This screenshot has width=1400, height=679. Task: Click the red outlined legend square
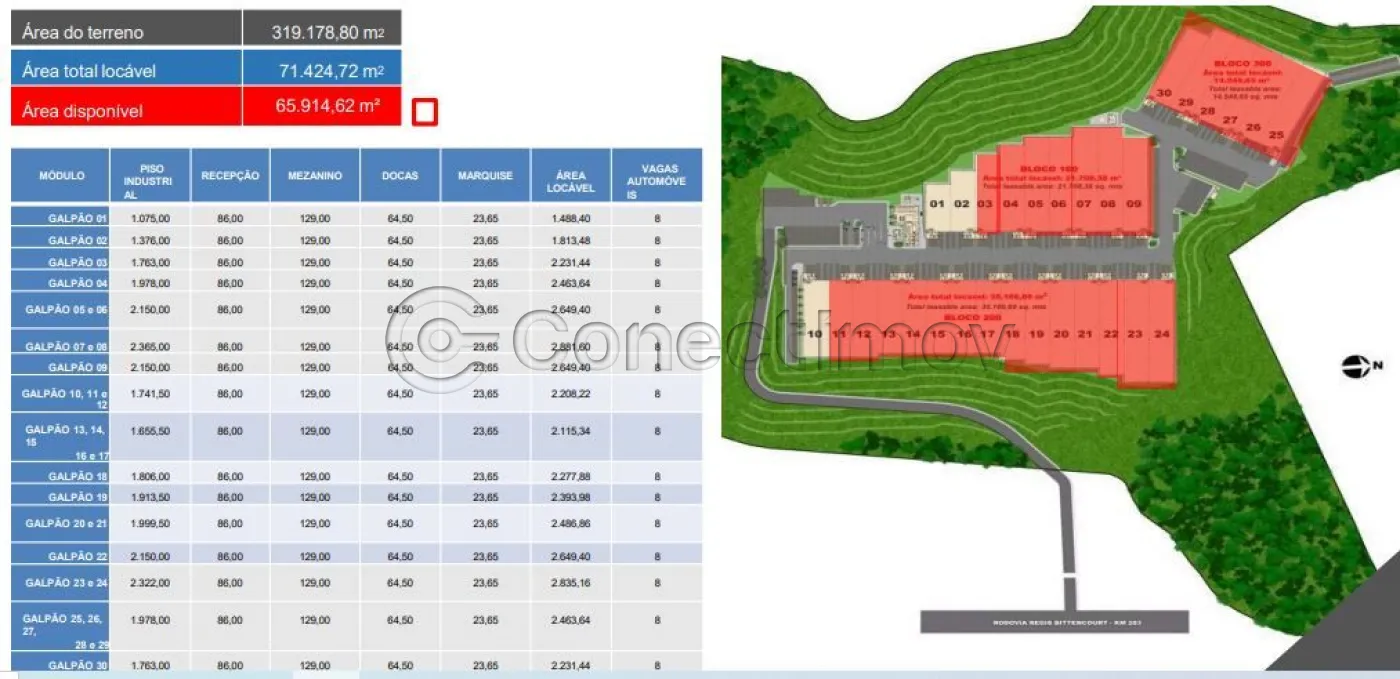[x=425, y=112]
